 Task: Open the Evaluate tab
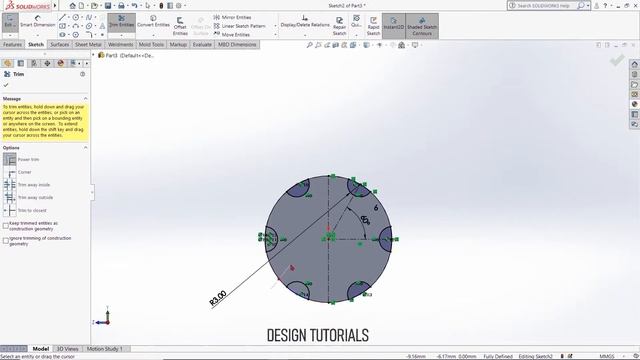(x=202, y=44)
